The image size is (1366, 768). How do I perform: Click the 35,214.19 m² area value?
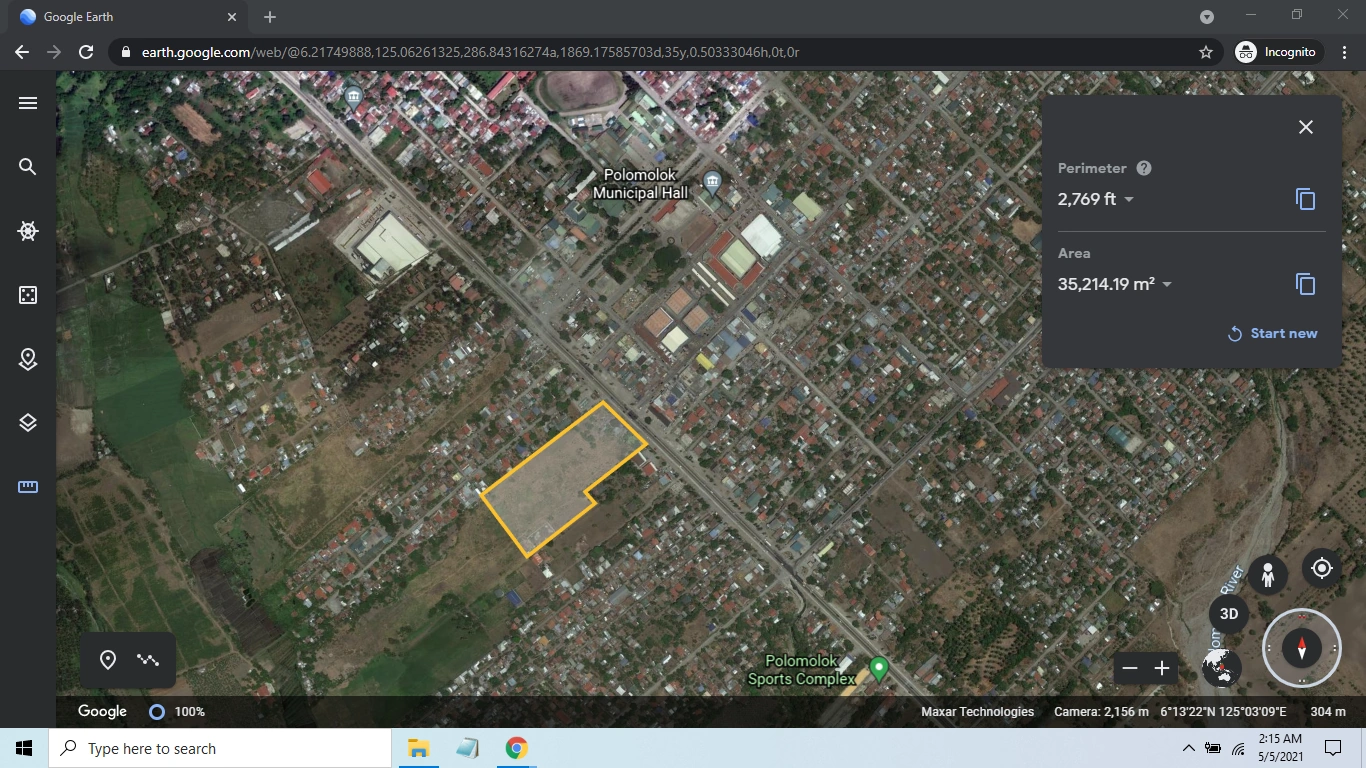1106,285
